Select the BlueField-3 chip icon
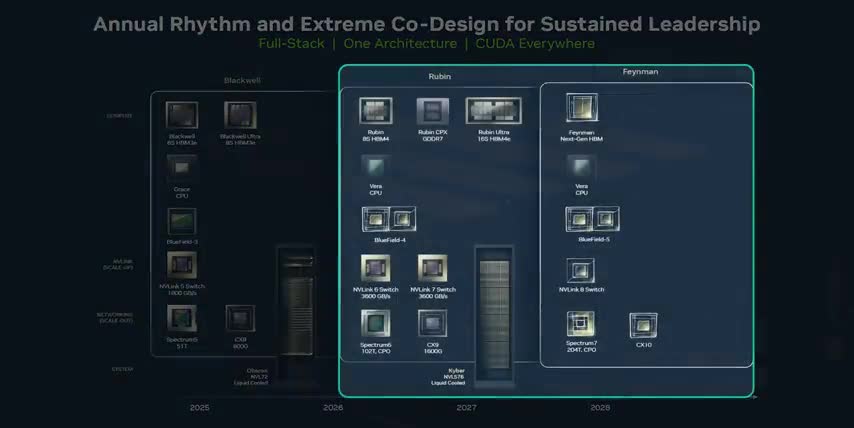Viewport: 854px width, 428px height. coord(182,222)
